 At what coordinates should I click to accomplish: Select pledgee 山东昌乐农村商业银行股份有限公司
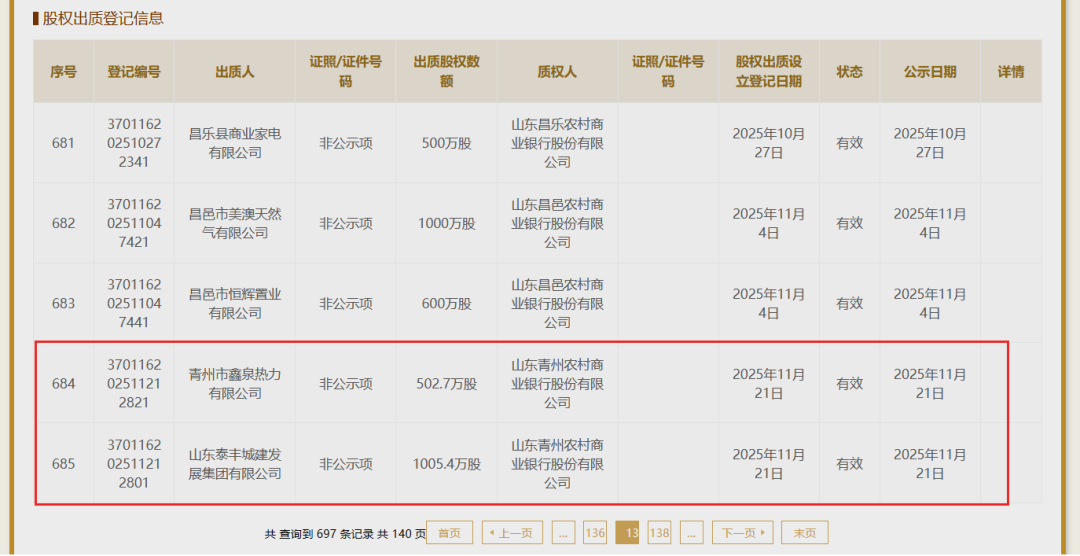(557, 143)
